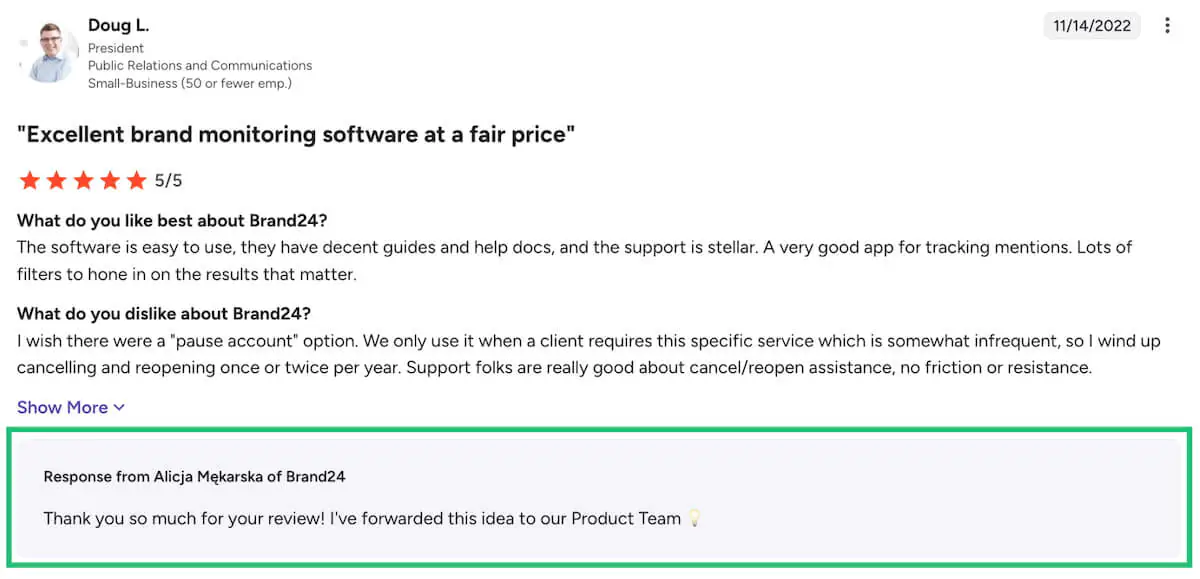Click the third red rating star
1200x579 pixels.
coord(84,181)
